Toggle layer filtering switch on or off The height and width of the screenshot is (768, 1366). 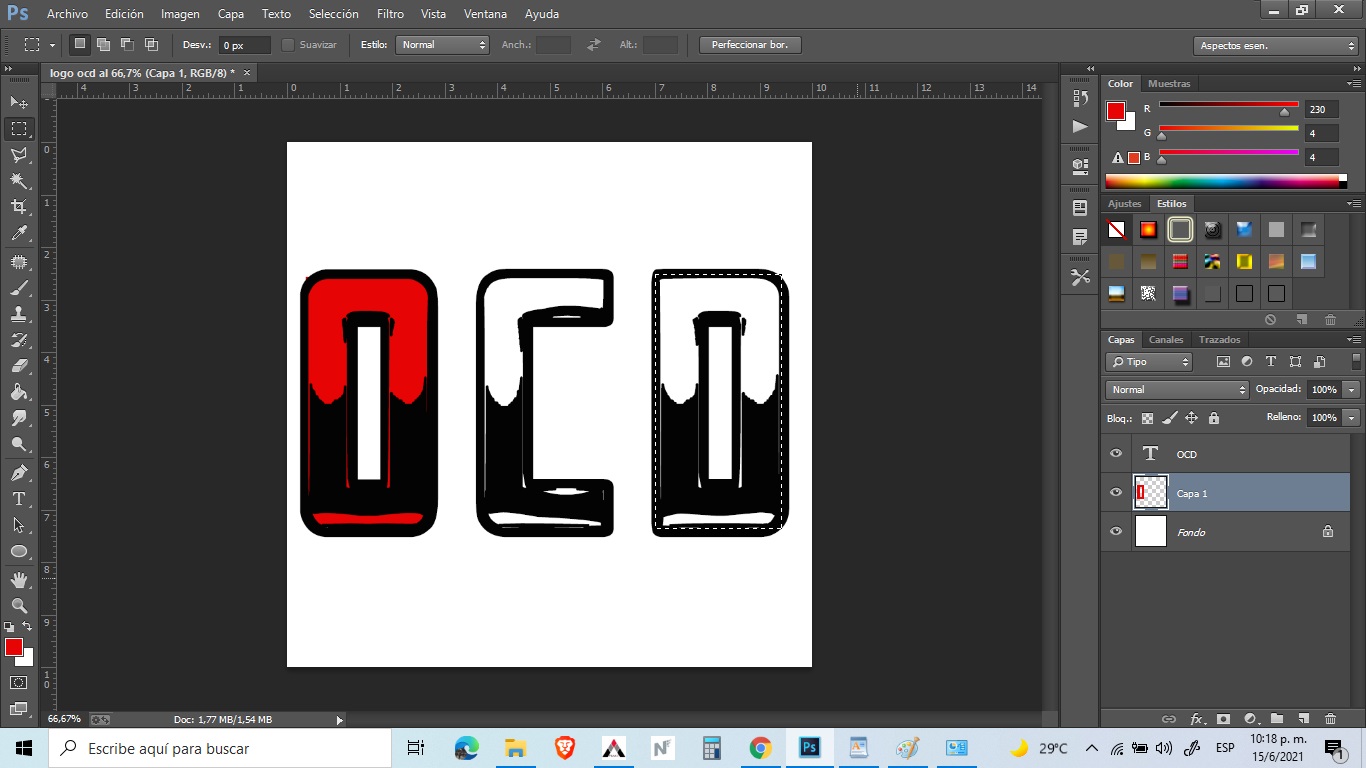pos(1356,361)
